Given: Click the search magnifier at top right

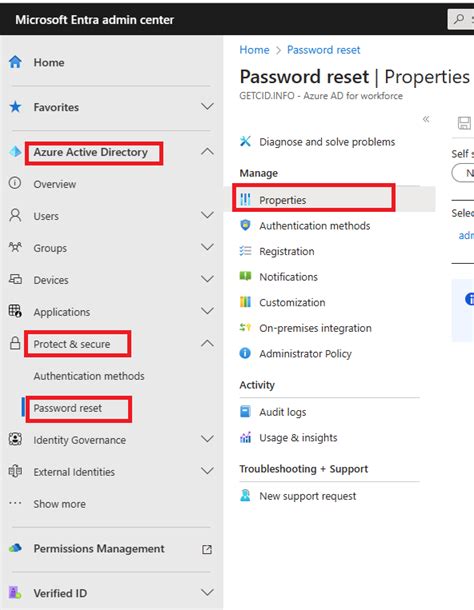Looking at the screenshot, I should coord(459,19).
